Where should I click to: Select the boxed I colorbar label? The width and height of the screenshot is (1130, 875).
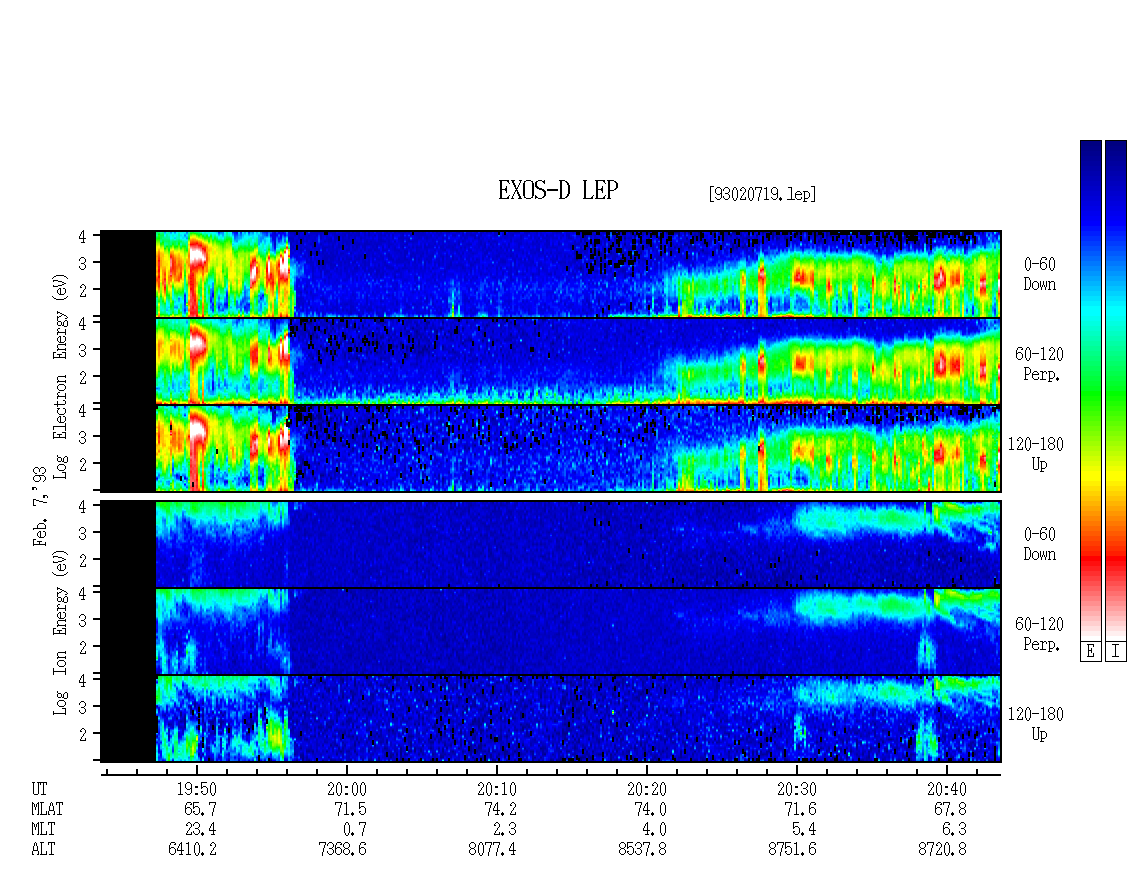pyautogui.click(x=1116, y=652)
